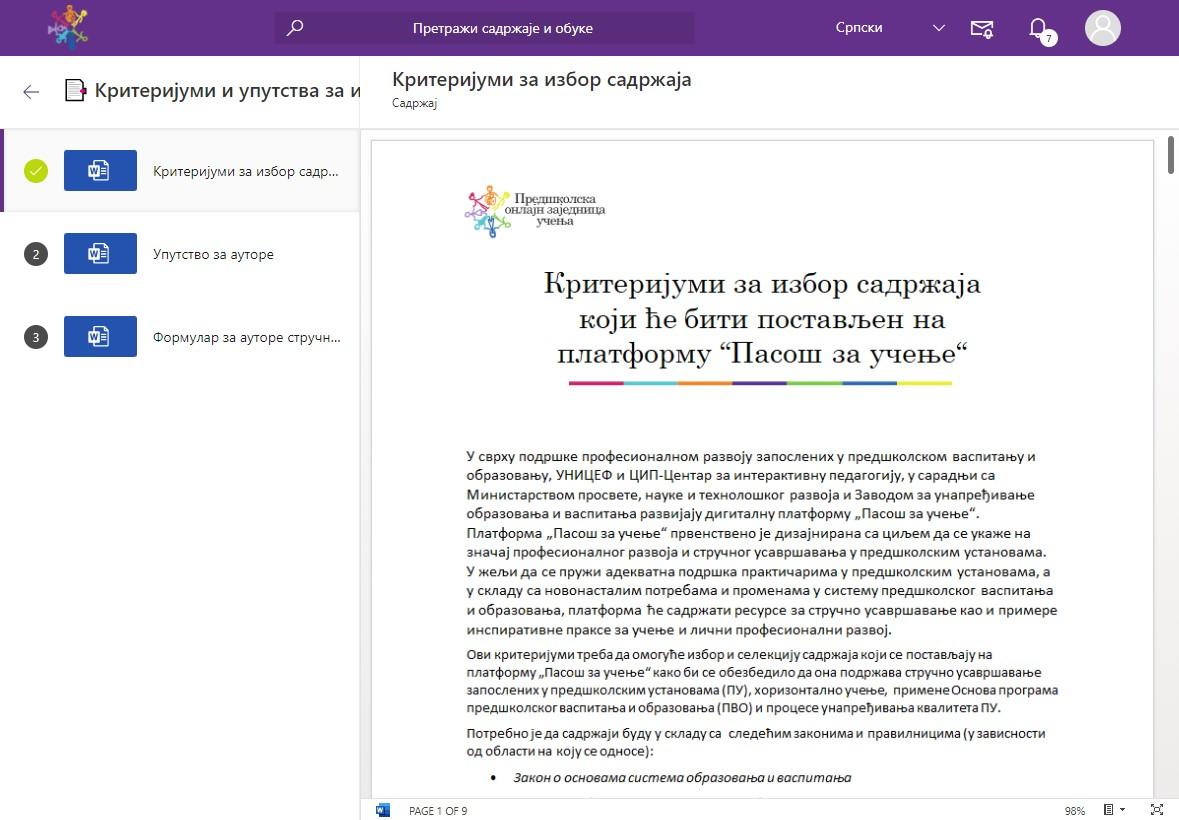Click the Садржај label under the heading
This screenshot has width=1179, height=820.
click(x=414, y=103)
